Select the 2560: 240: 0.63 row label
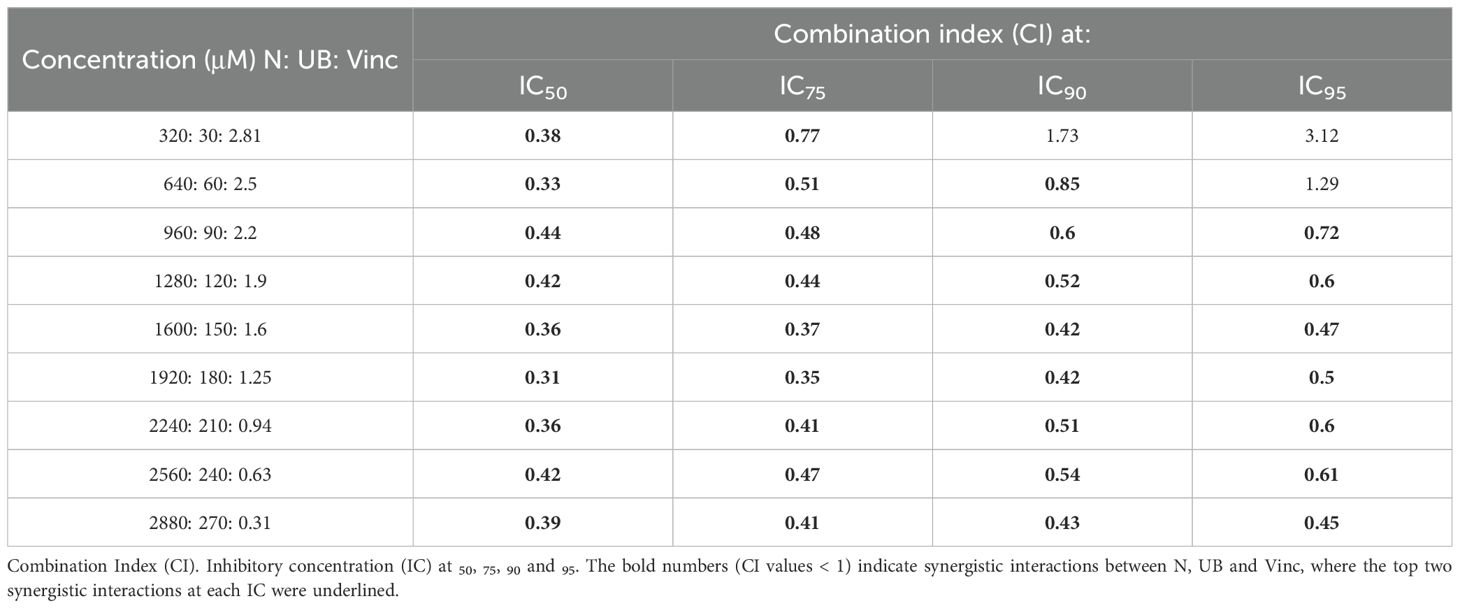 pos(210,475)
